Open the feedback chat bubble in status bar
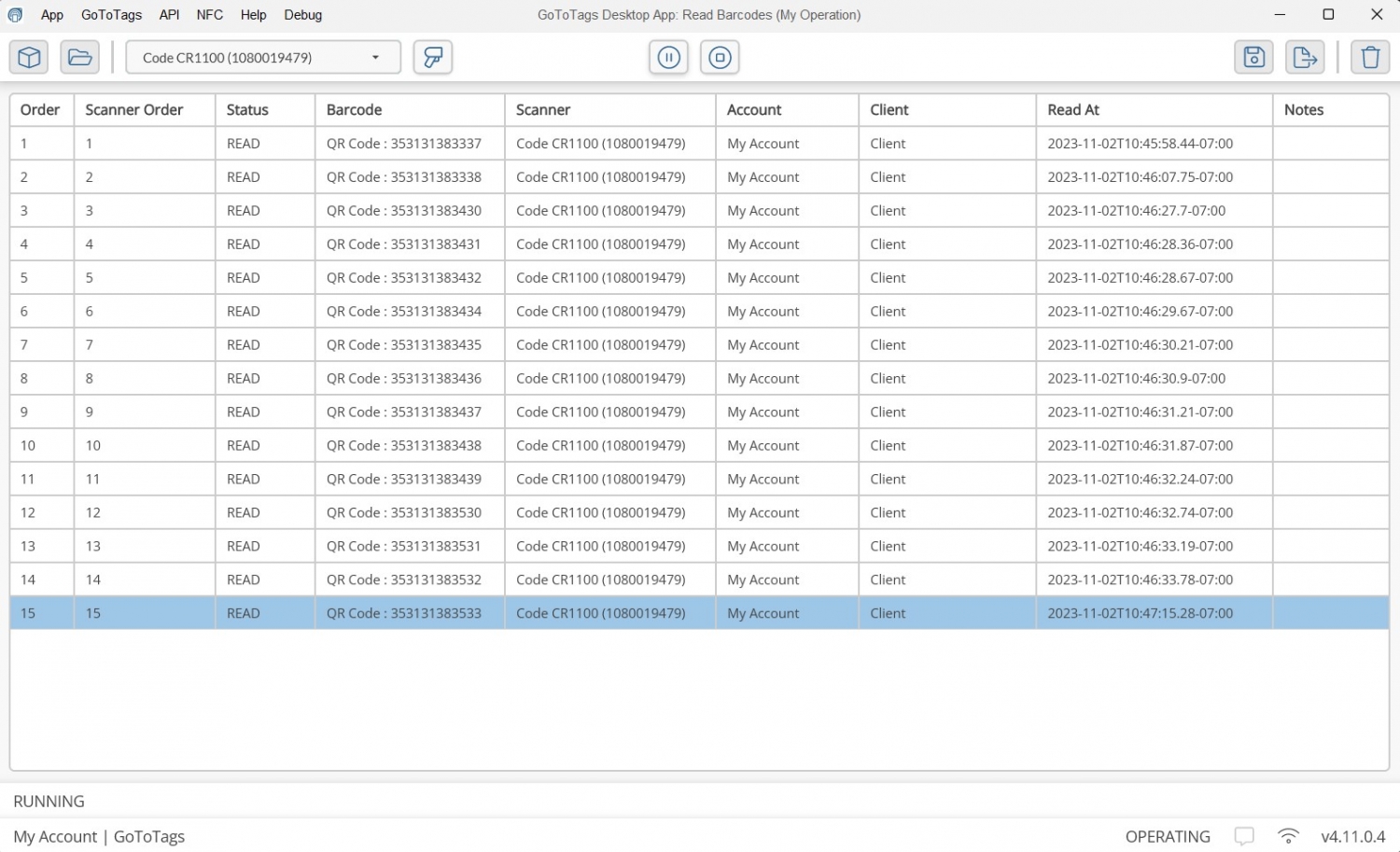1400x852 pixels. (x=1244, y=836)
